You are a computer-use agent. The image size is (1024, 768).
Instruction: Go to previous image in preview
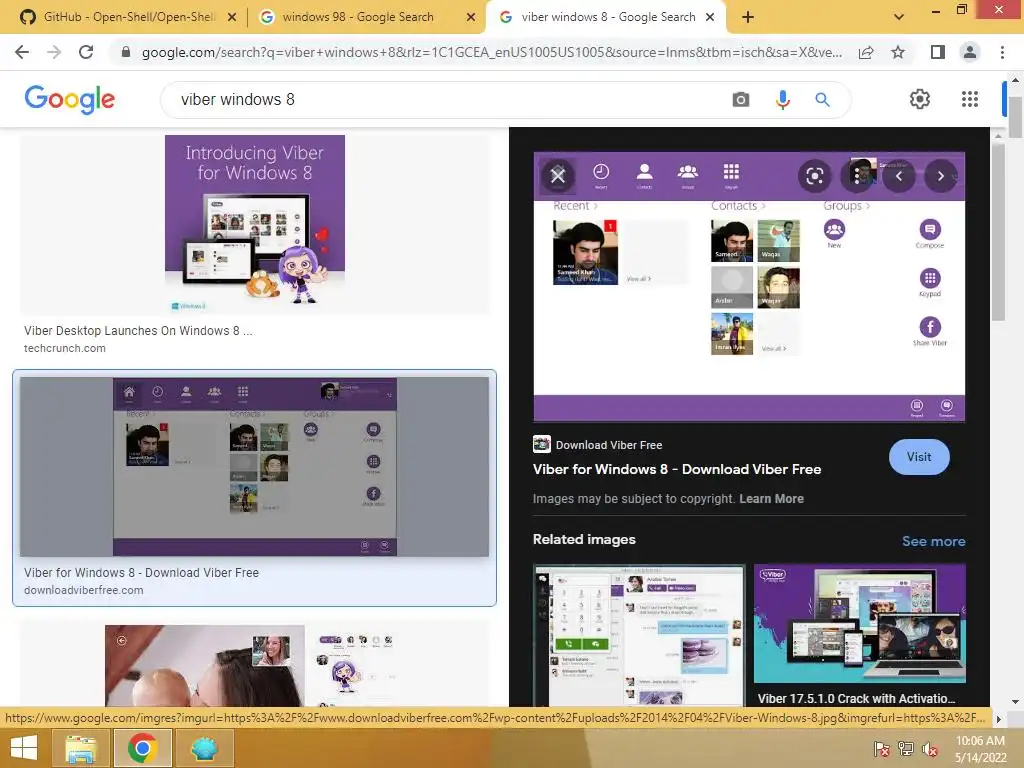point(899,176)
